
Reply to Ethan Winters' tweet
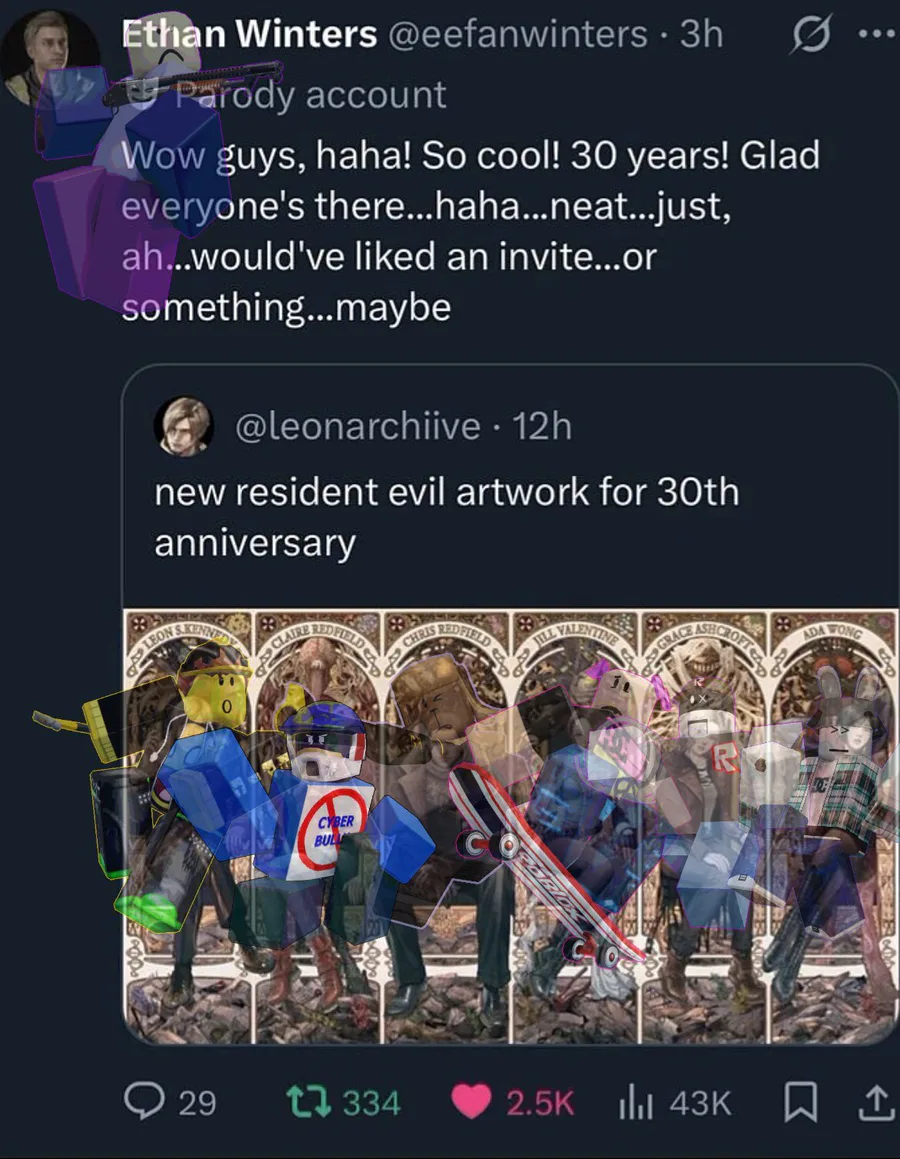[143, 1101]
